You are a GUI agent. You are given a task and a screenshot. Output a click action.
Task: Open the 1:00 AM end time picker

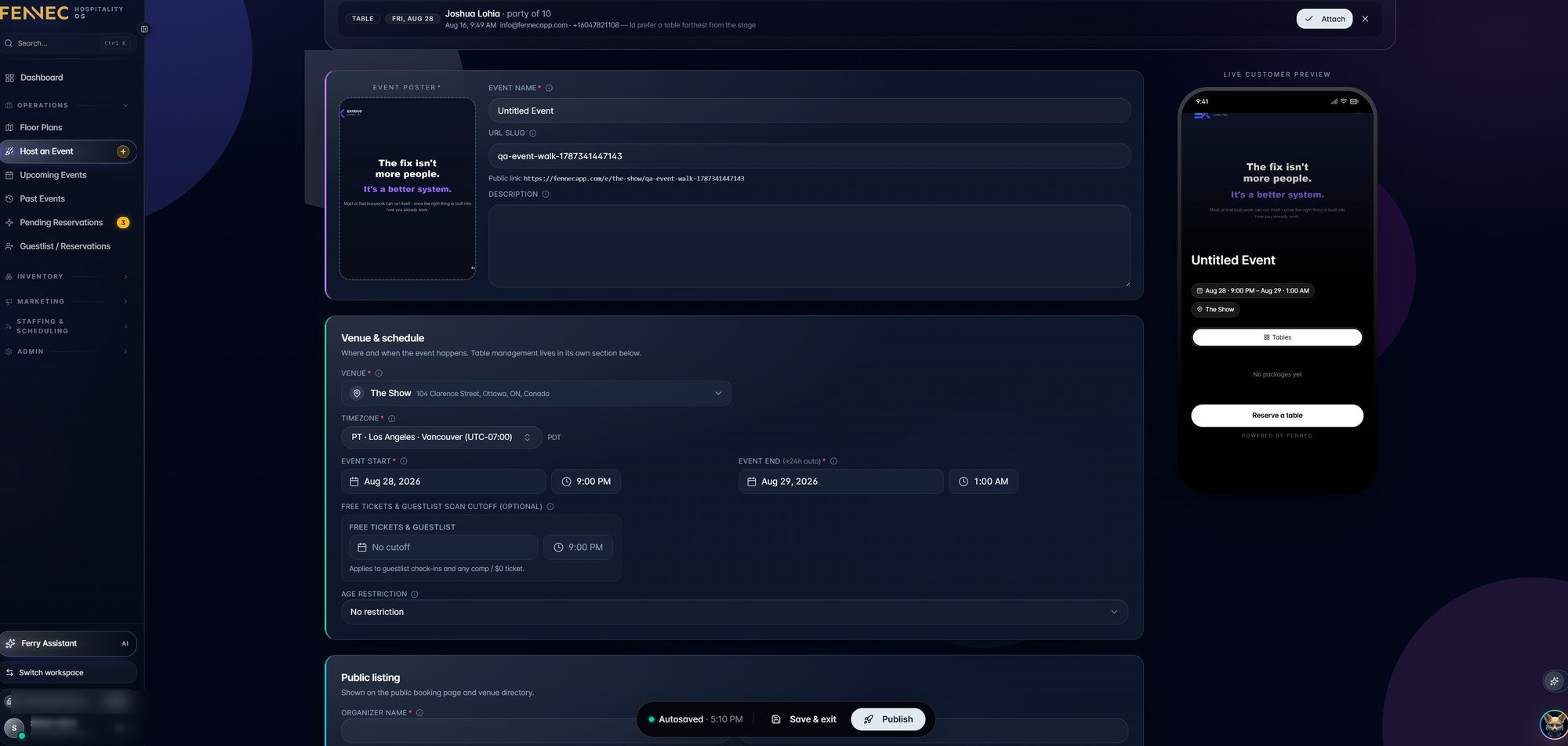point(983,482)
